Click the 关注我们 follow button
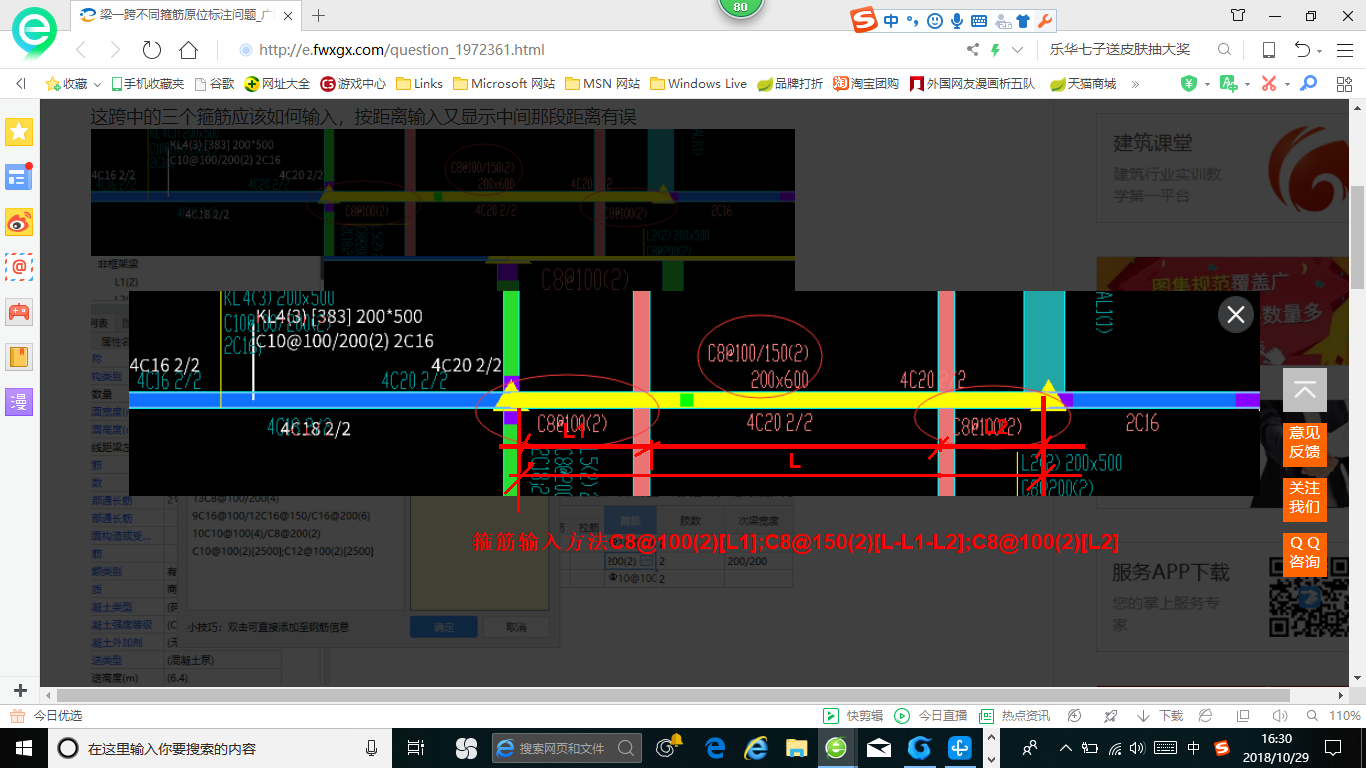This screenshot has height=768, width=1366. (x=1305, y=499)
